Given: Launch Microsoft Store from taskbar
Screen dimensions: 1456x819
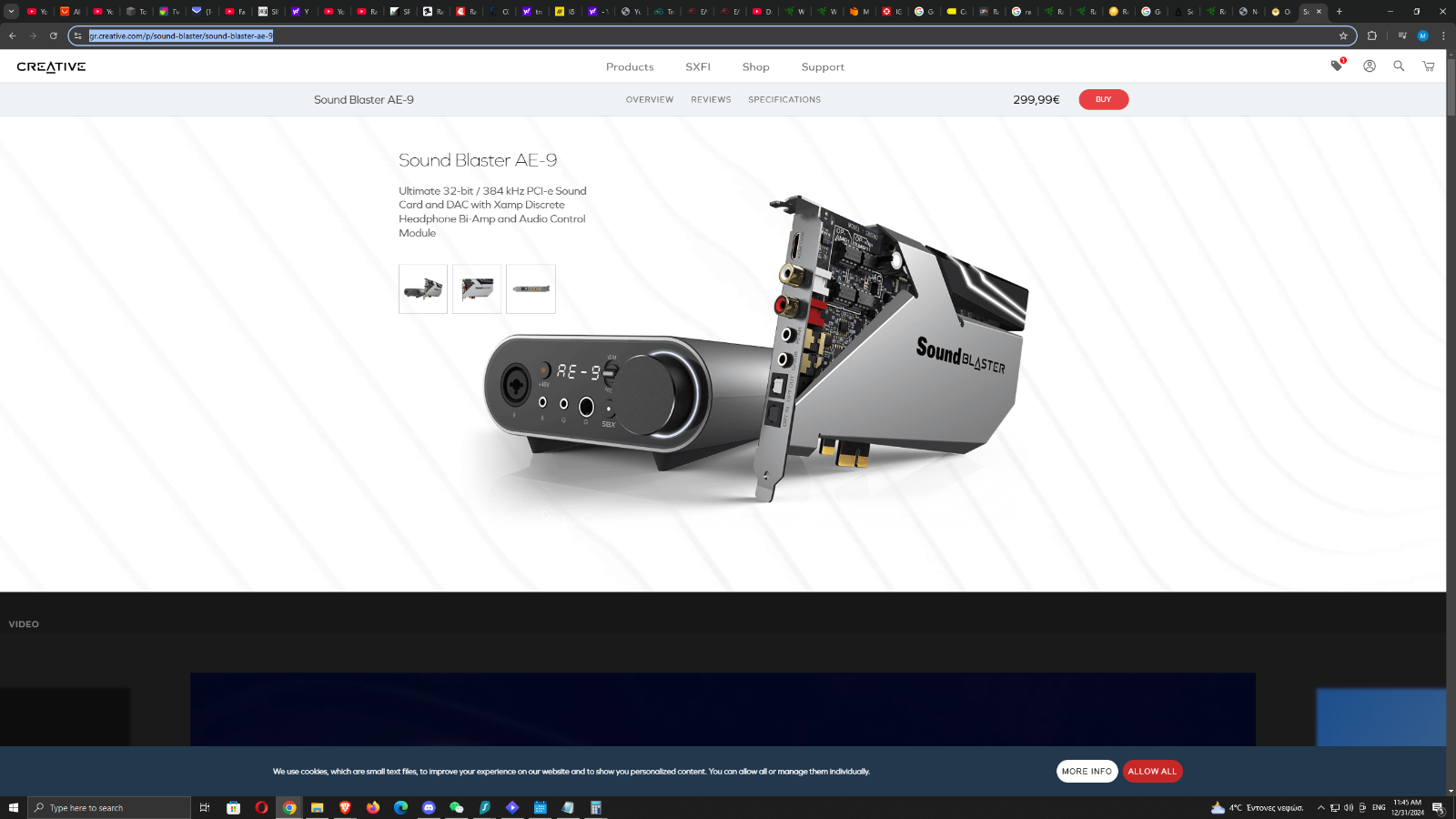Looking at the screenshot, I should click(233, 807).
